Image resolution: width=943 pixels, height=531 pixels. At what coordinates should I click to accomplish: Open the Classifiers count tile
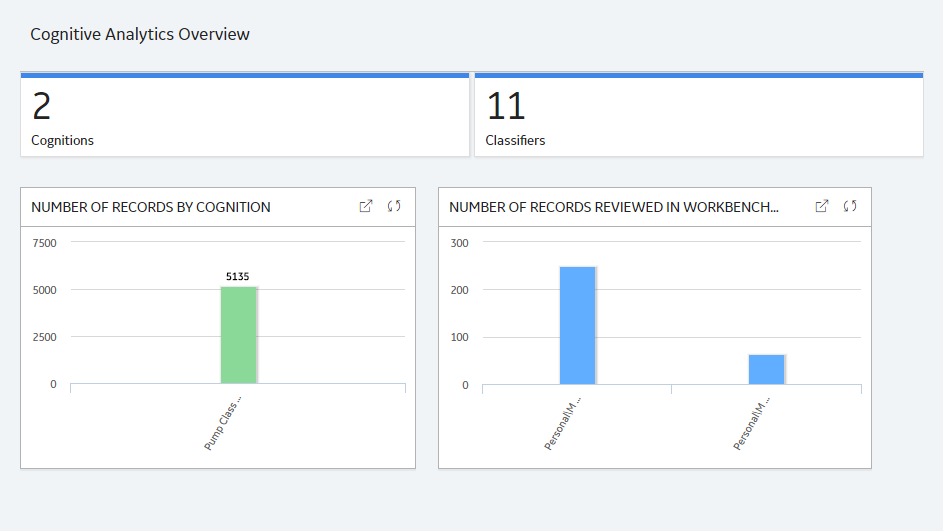699,114
